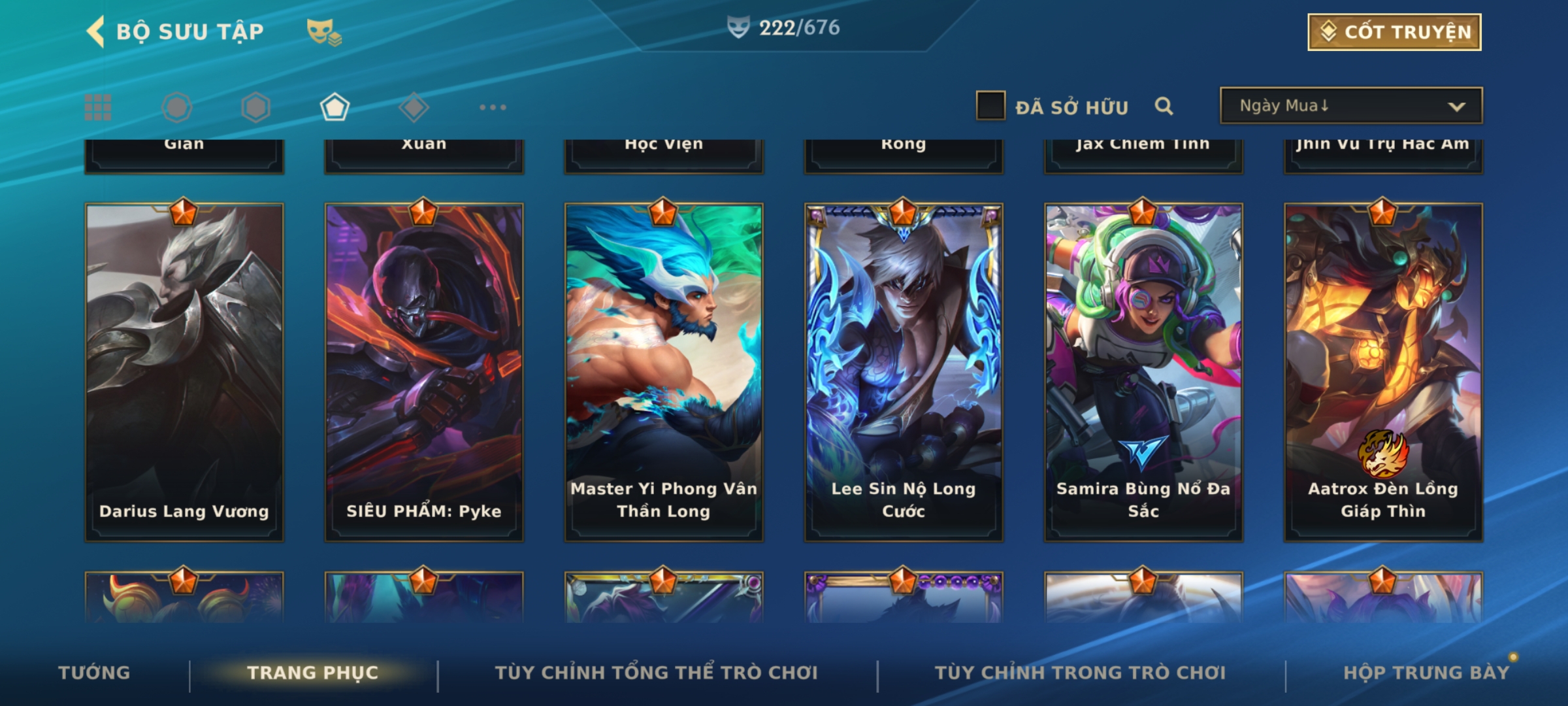The height and width of the screenshot is (706, 1568).
Task: Select the pentagon rarity filter icon
Action: 335,107
